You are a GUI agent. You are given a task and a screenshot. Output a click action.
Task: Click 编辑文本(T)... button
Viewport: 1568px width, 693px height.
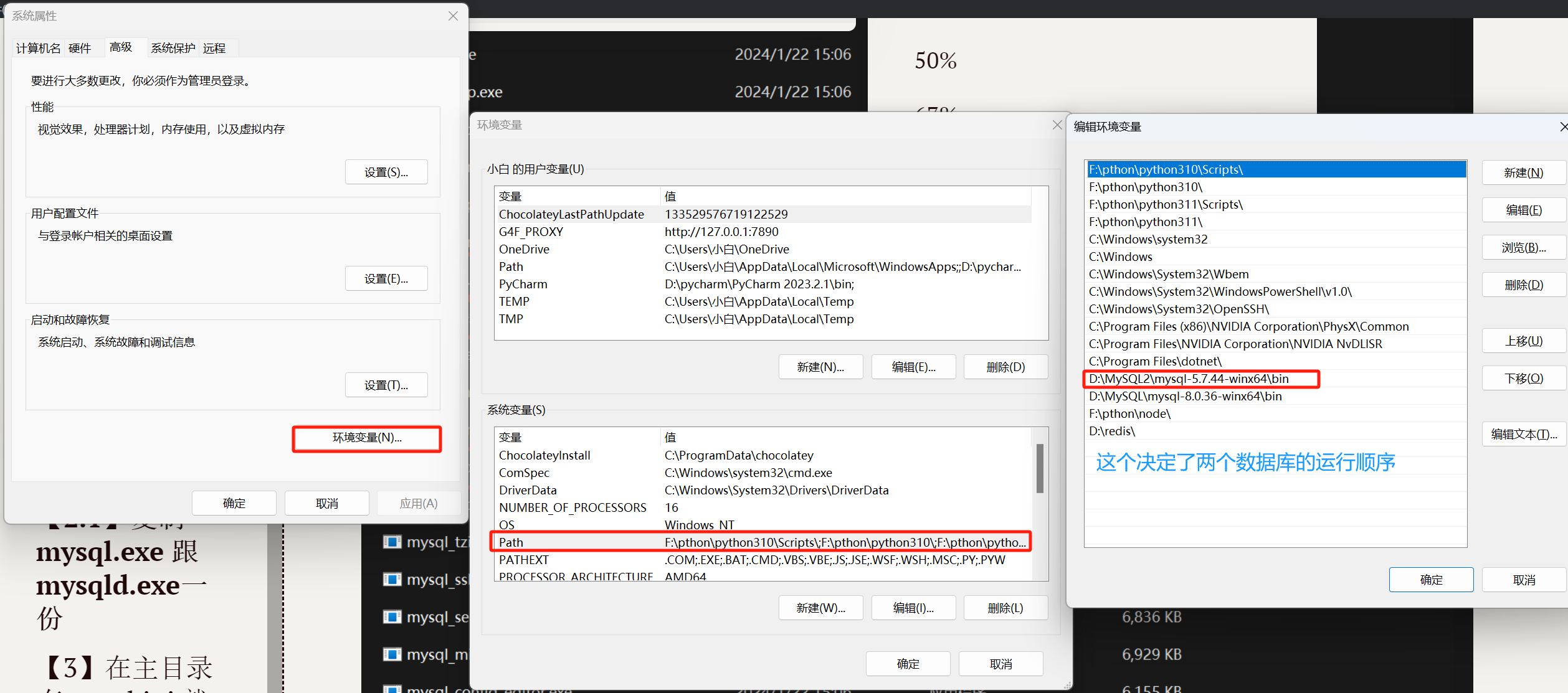1523,435
